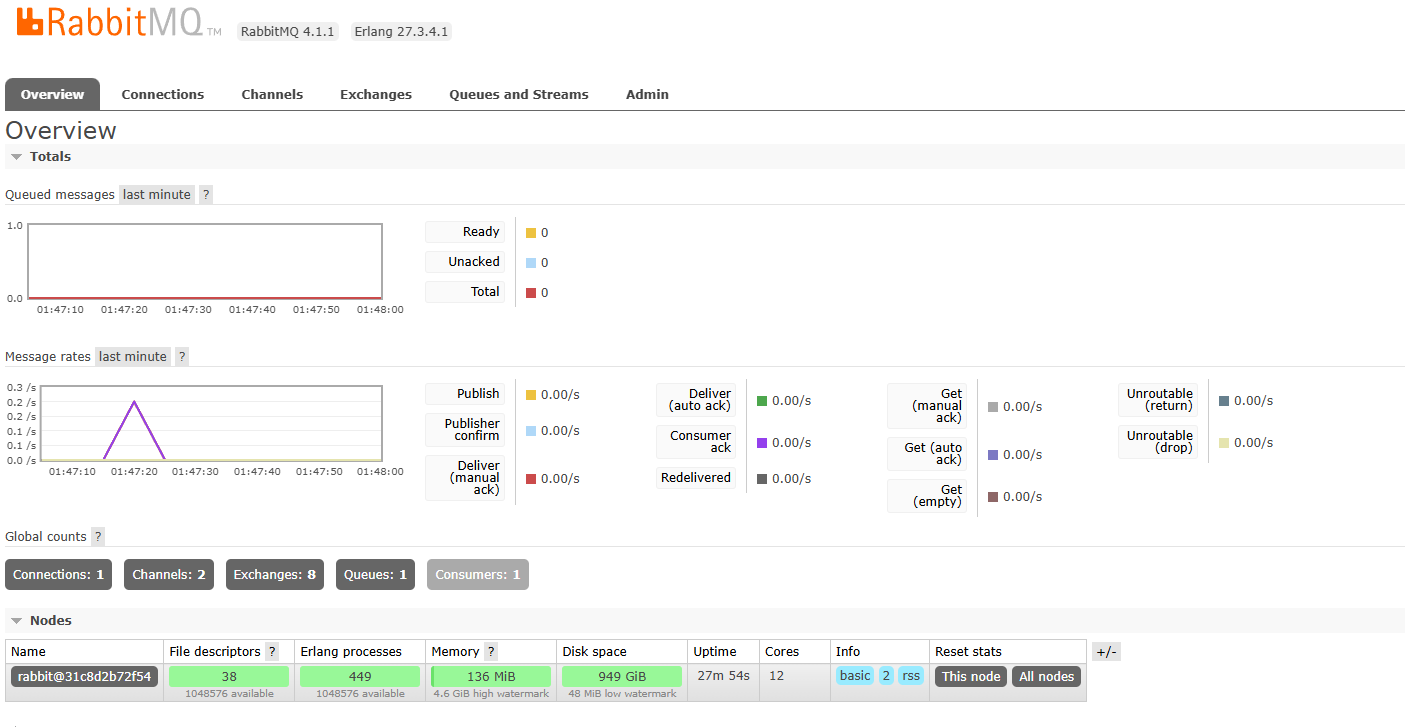This screenshot has height=727, width=1405.
Task: Open the Channels tab
Action: (x=272, y=94)
